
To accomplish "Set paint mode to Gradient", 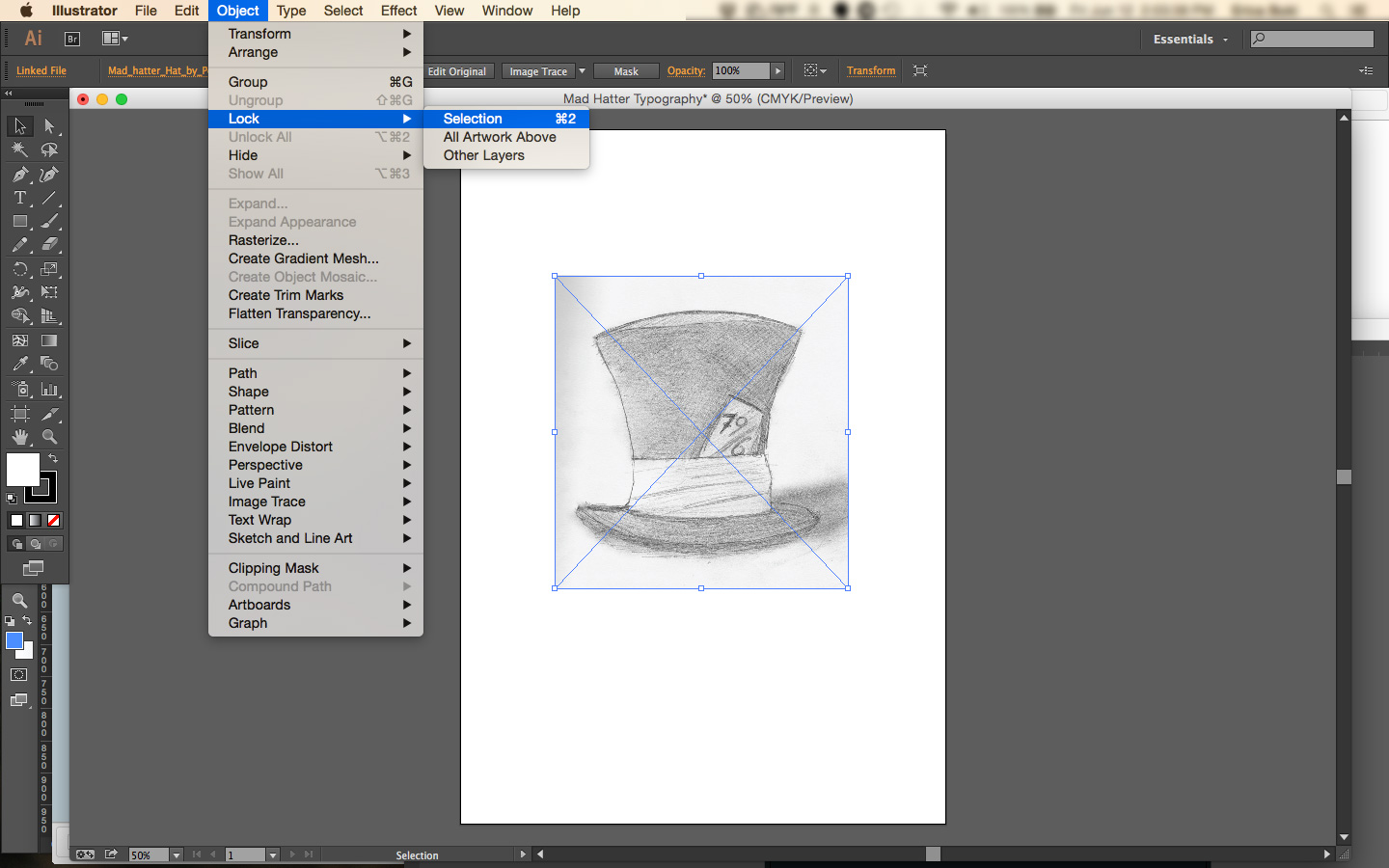I will pyautogui.click(x=35, y=520).
